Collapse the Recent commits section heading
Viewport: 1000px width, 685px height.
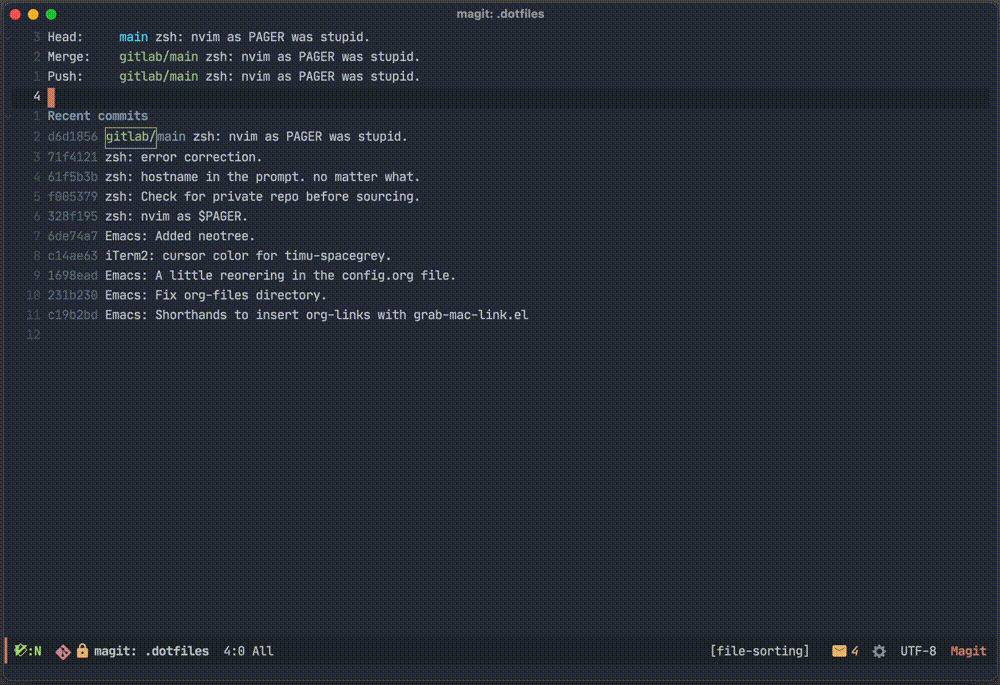98,116
